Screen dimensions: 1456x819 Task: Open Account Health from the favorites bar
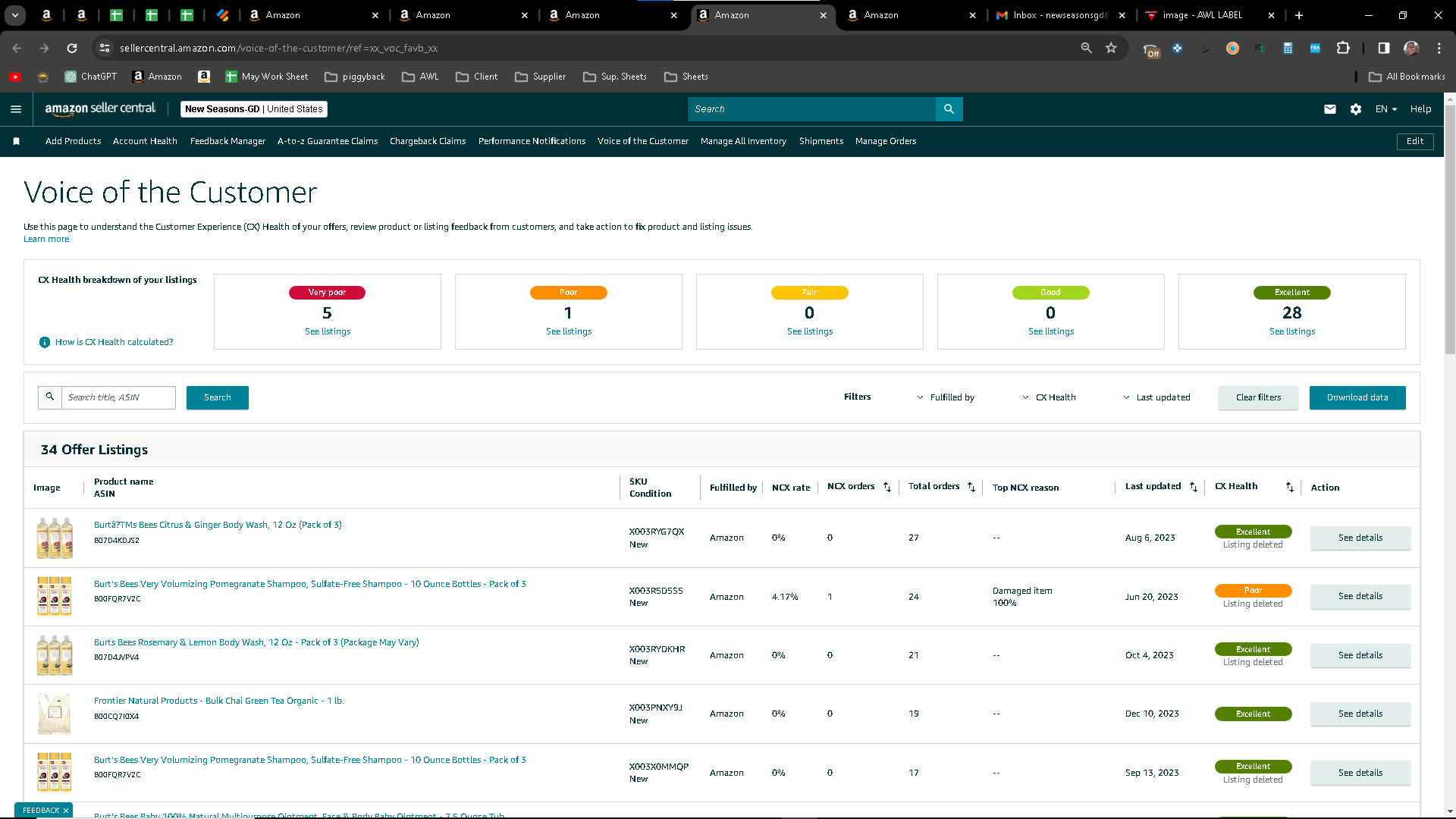click(145, 141)
